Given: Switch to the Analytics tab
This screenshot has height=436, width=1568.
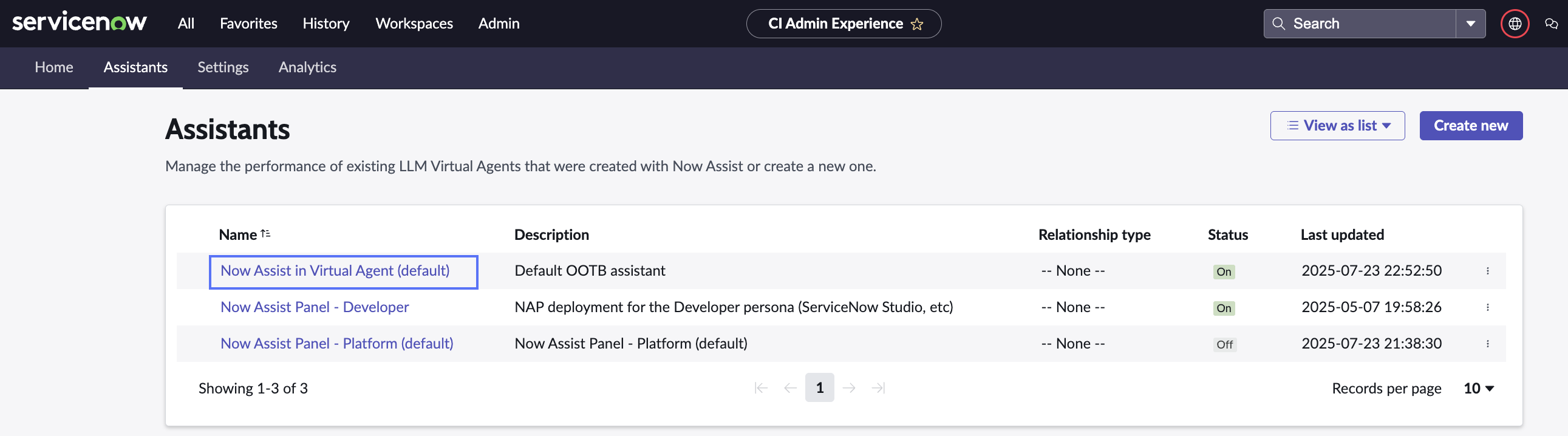Looking at the screenshot, I should [x=307, y=67].
